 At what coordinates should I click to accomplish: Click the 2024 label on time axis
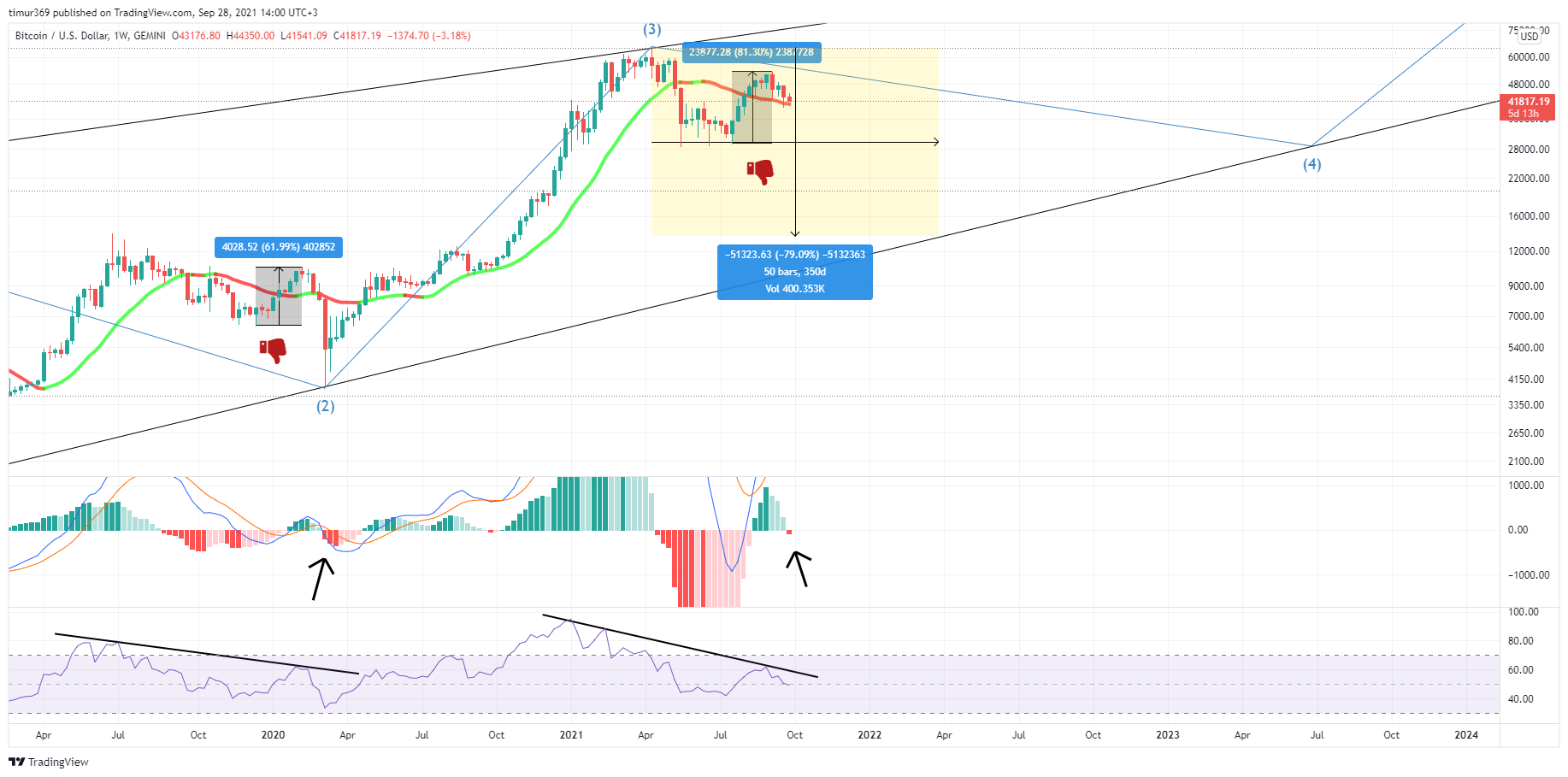pyautogui.click(x=1466, y=735)
